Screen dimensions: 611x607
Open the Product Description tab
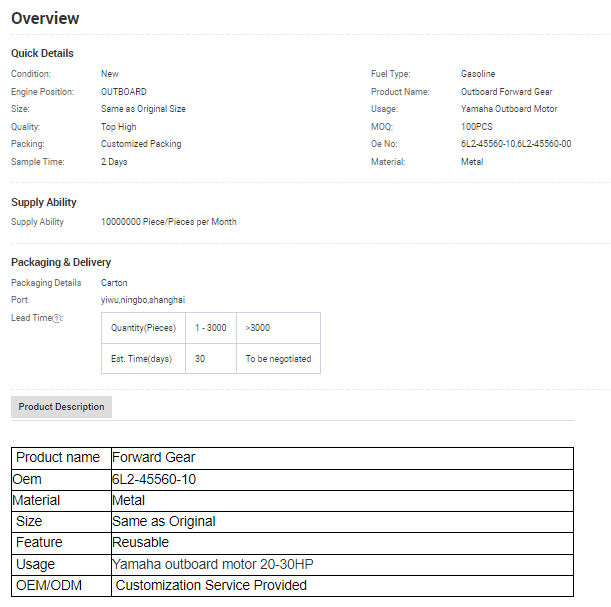pos(61,407)
